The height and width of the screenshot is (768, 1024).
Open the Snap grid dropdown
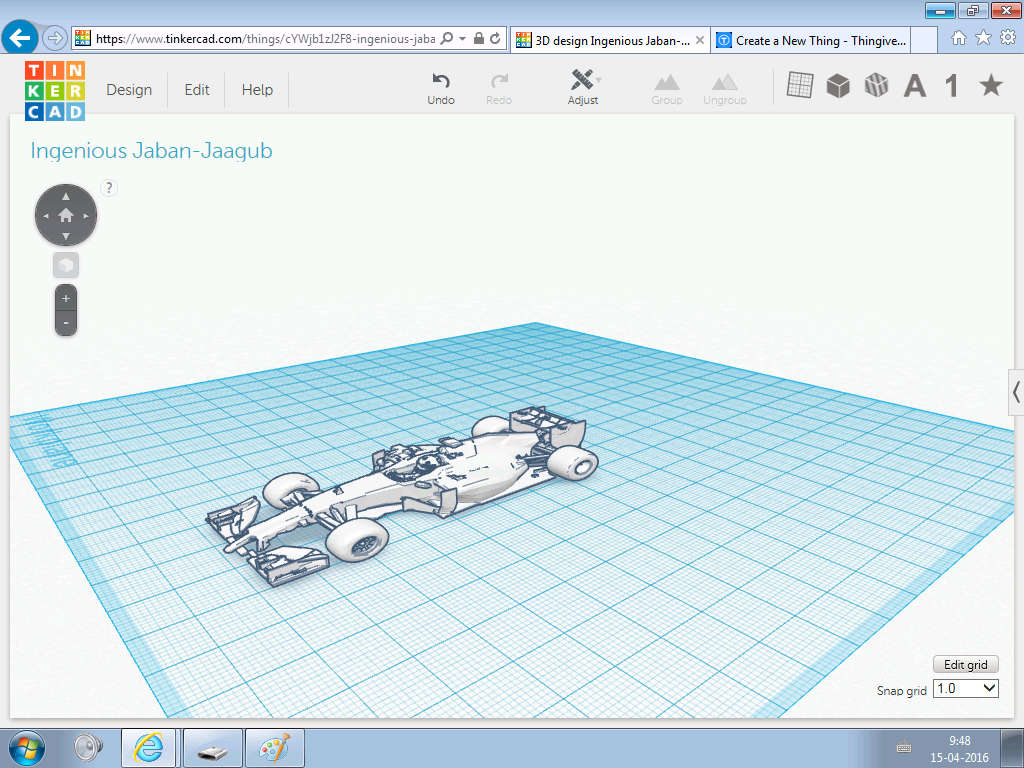pos(966,688)
